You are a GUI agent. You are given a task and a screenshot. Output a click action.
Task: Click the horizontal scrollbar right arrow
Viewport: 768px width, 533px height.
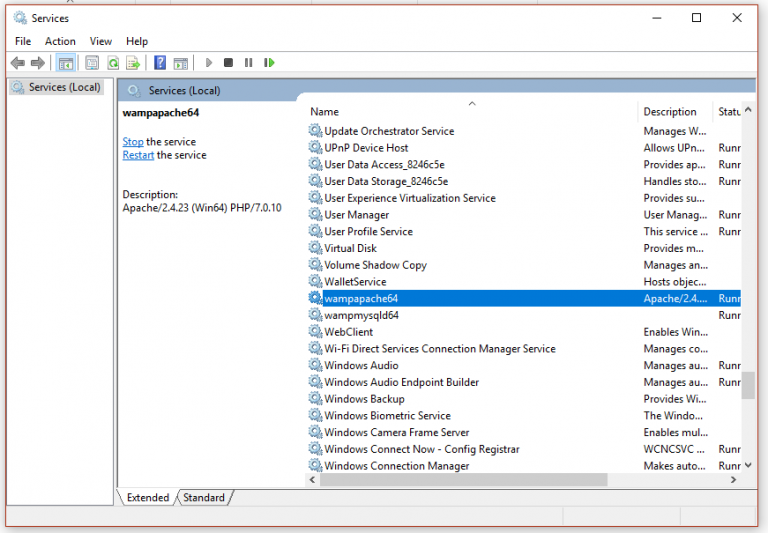click(x=733, y=480)
